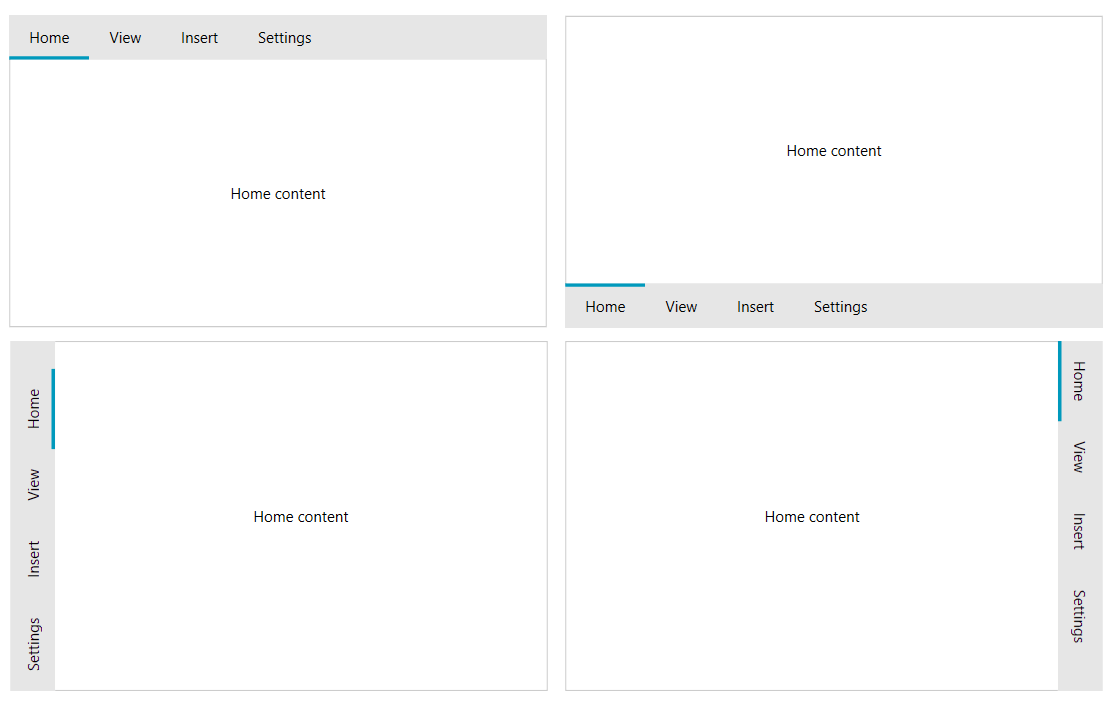The width and height of the screenshot is (1112, 704).
Task: Select the Insert tab in the top tab strip
Action: coord(199,37)
